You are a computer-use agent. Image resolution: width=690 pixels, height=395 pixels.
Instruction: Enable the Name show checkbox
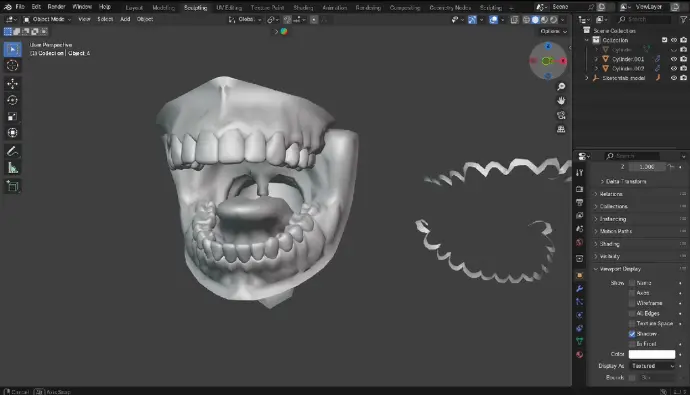tap(632, 283)
